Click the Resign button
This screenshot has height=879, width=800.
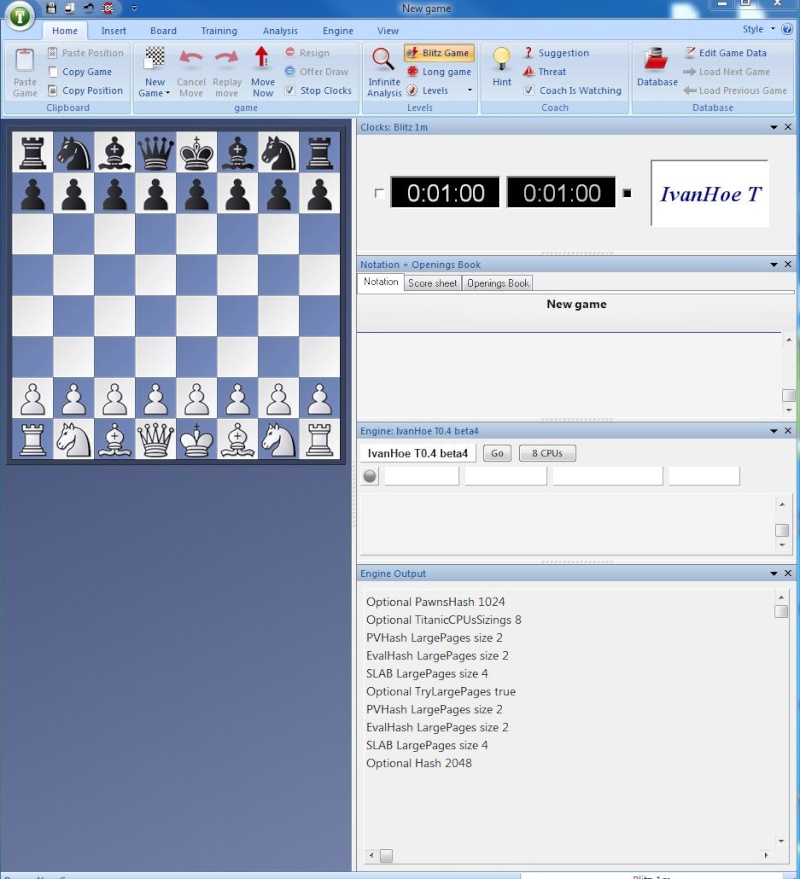[307, 53]
